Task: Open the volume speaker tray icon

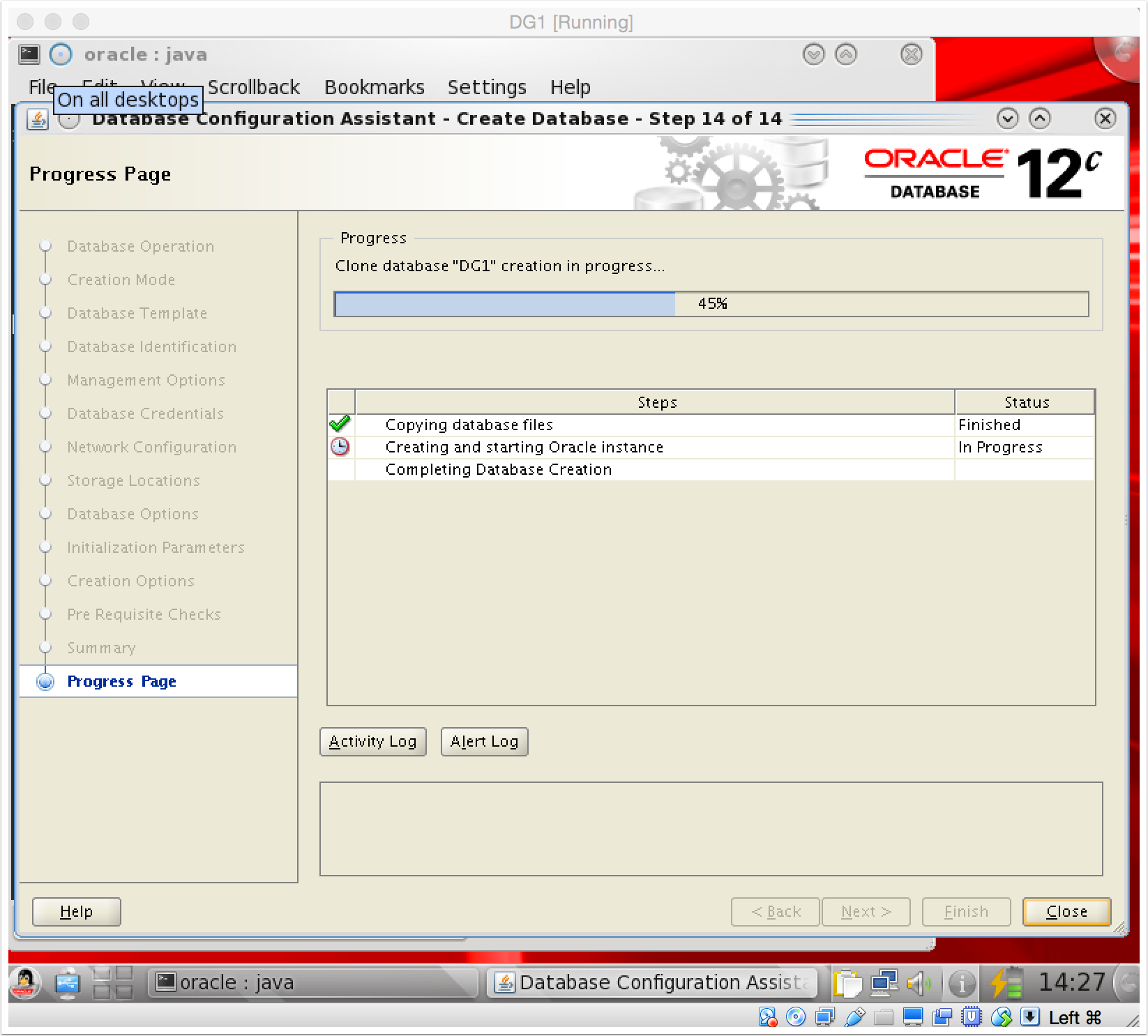Action: pyautogui.click(x=919, y=984)
